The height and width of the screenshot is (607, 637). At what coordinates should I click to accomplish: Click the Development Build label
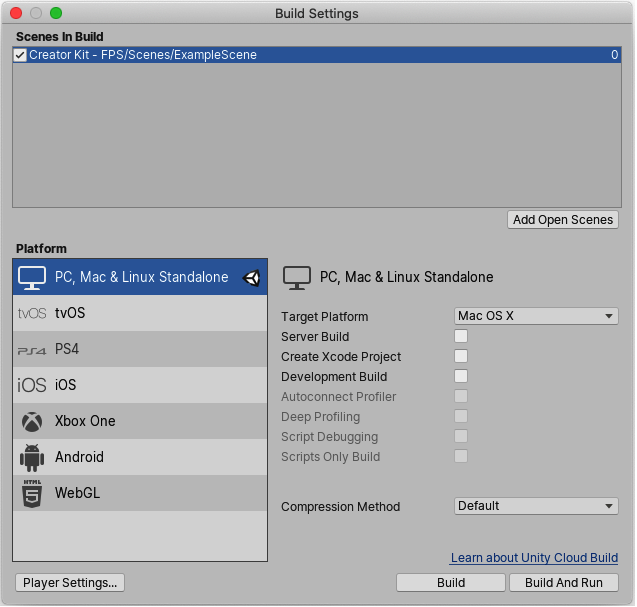(334, 377)
